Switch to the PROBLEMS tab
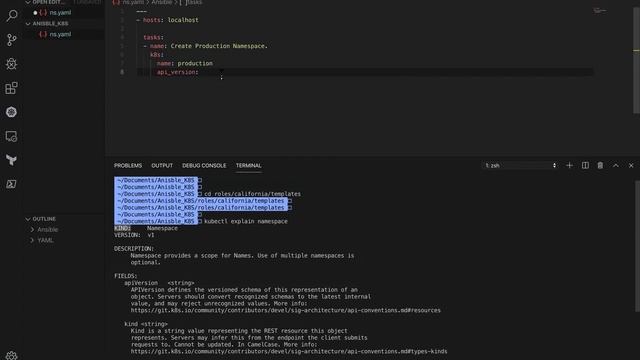 pos(128,165)
